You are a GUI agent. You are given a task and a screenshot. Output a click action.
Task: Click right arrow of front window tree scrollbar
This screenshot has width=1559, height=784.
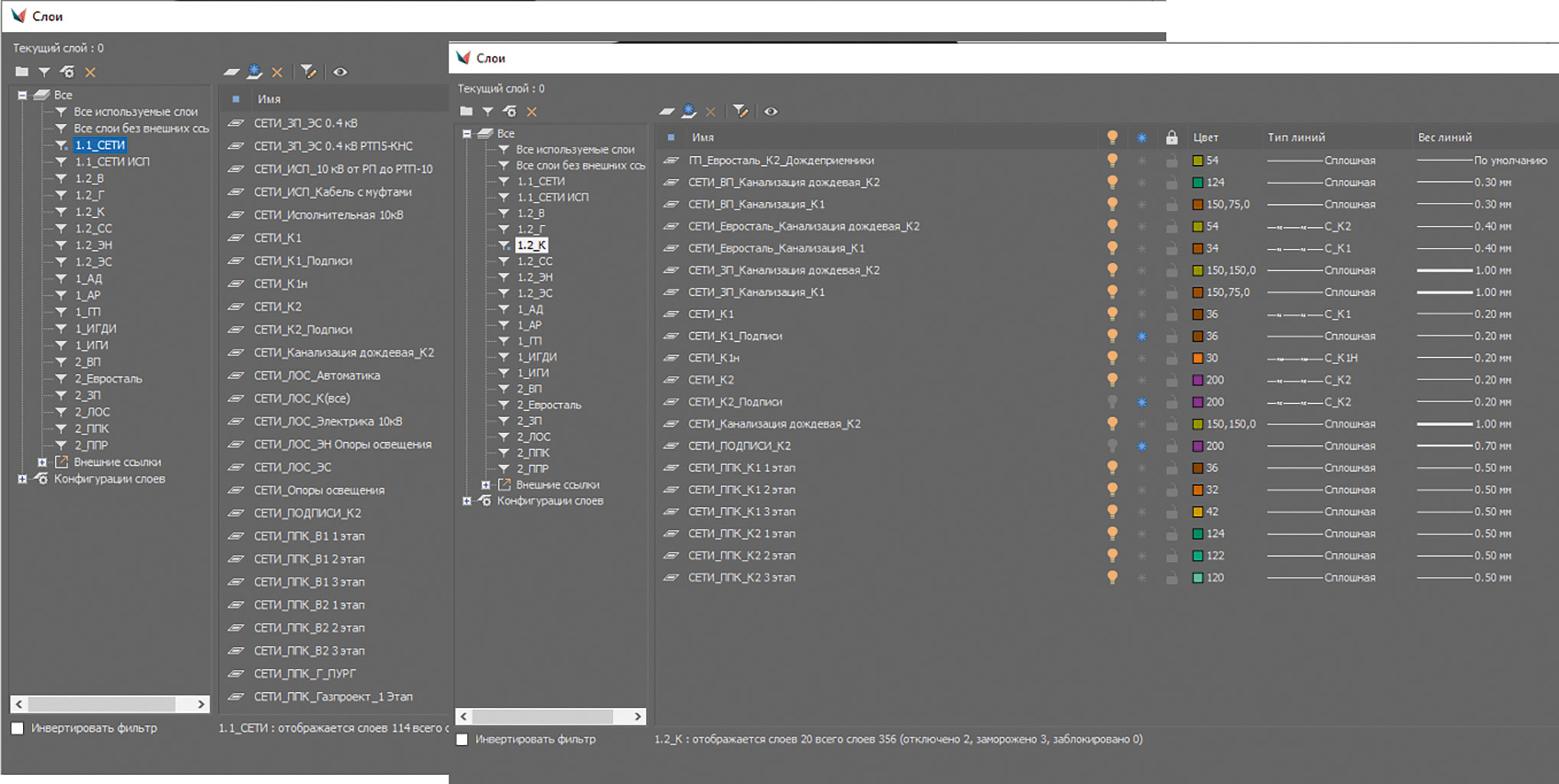click(638, 717)
